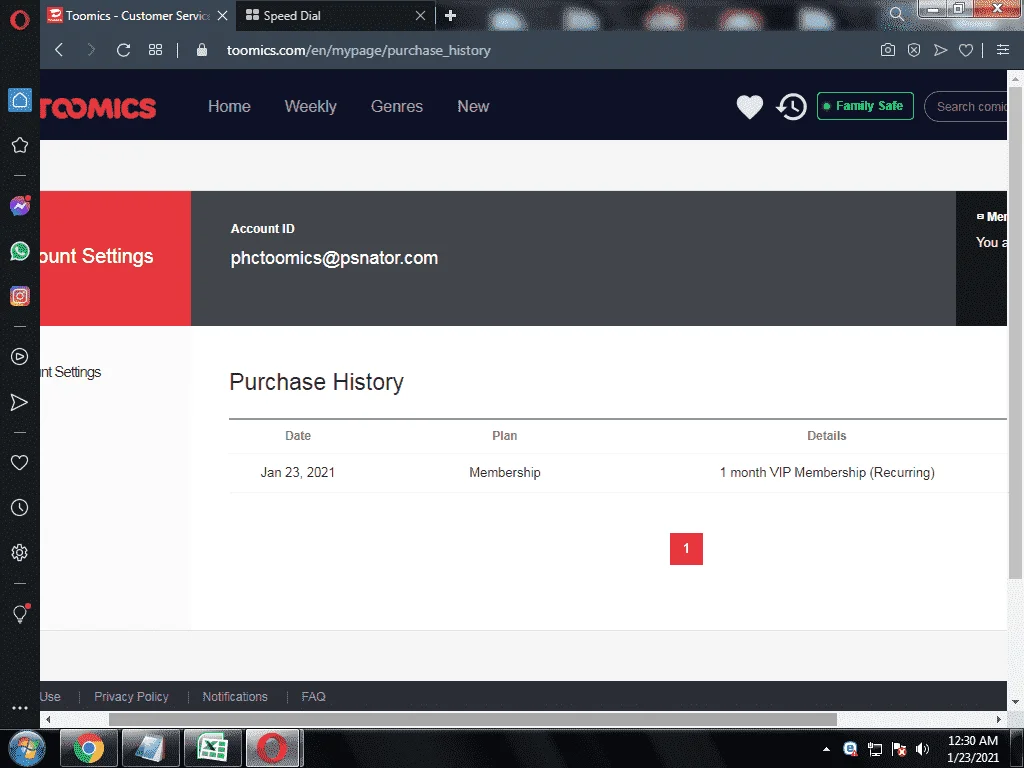Close the Toomics Customer Service tab
This screenshot has height=768, width=1024.
tap(223, 16)
